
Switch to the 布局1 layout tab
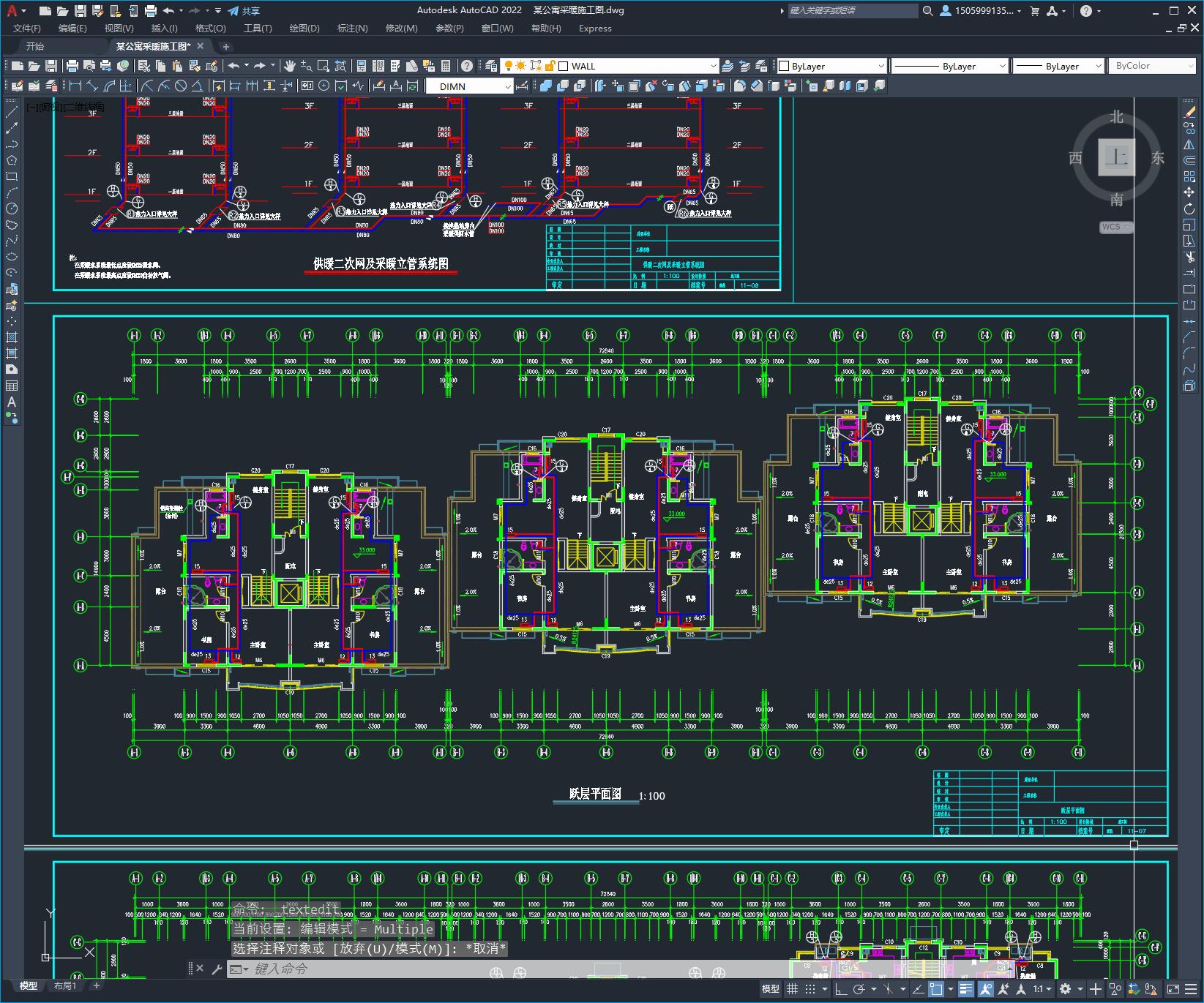(65, 986)
